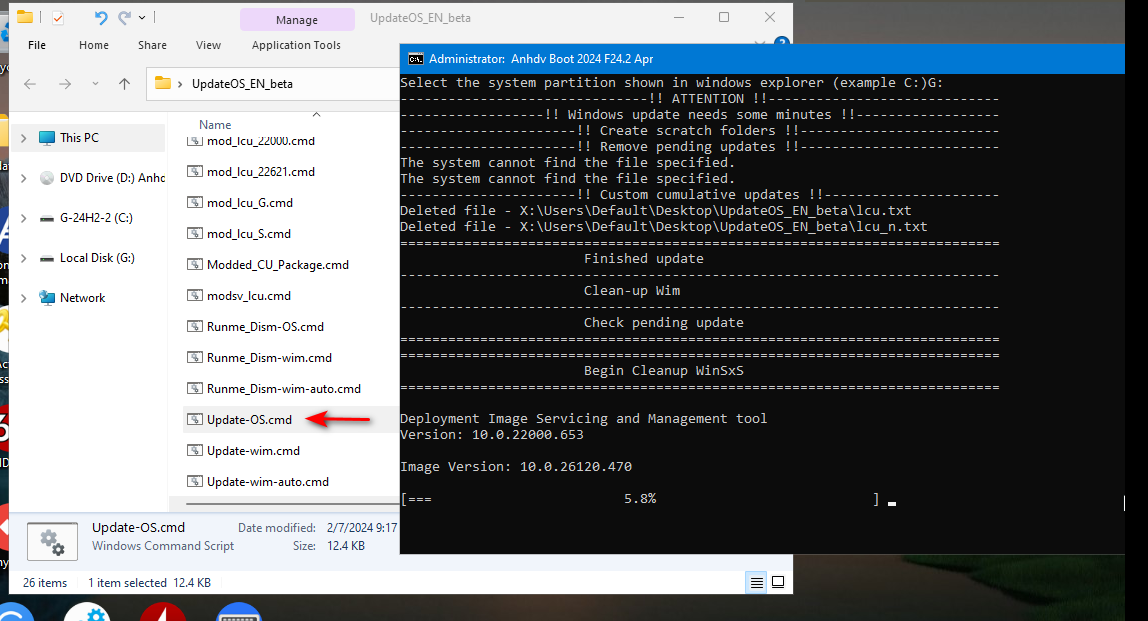1148x621 pixels.
Task: Click the Properties checkmark quick access icon
Action: [58, 18]
